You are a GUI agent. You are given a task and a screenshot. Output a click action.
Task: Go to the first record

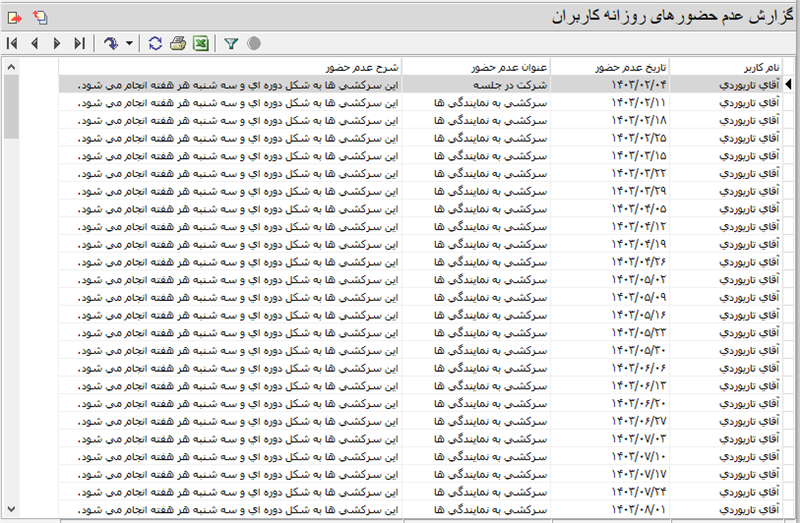(11, 44)
